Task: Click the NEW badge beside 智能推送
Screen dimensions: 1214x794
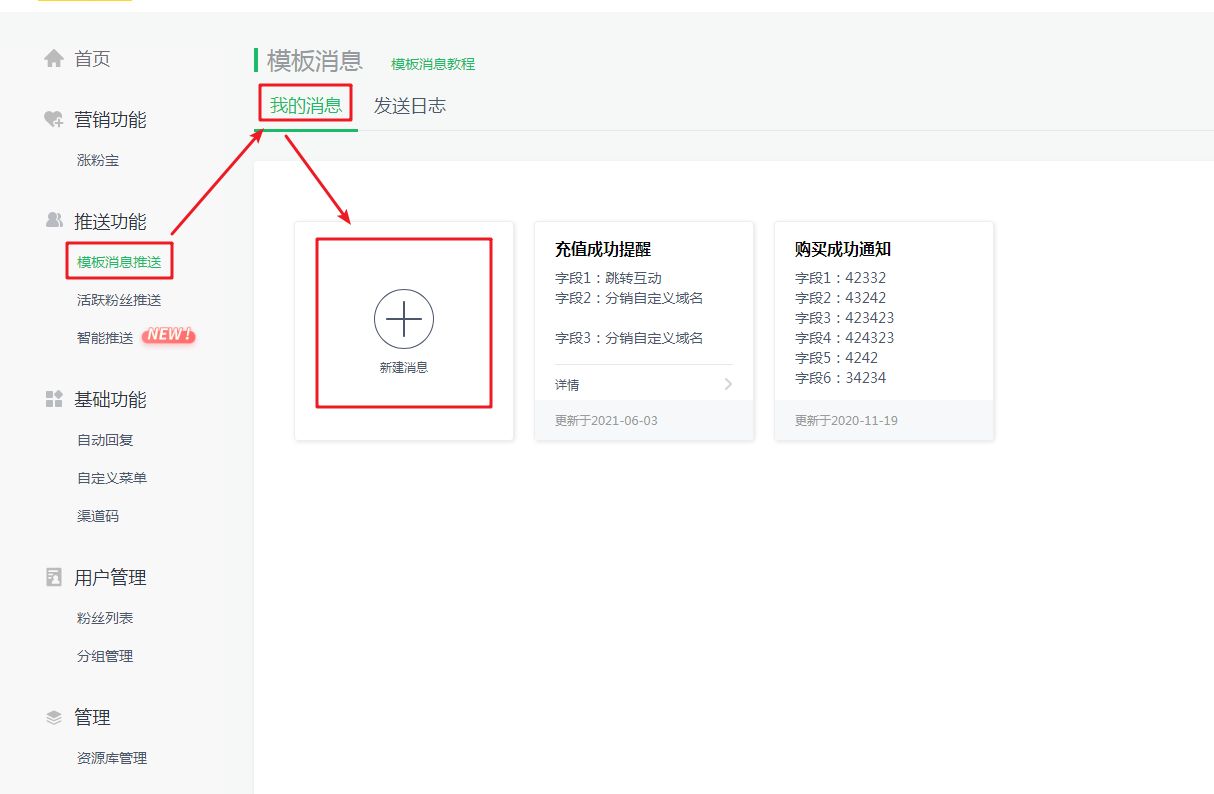Action: click(x=168, y=337)
